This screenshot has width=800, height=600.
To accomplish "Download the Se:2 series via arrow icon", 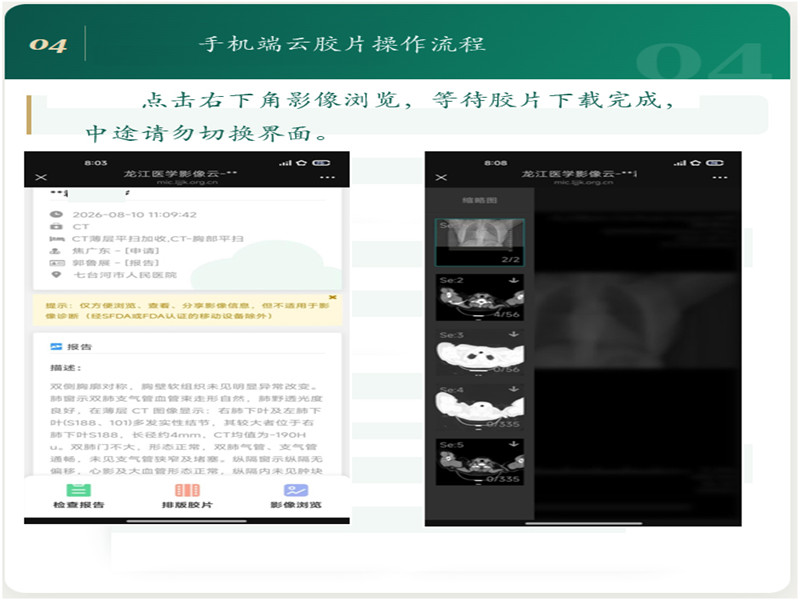I will coord(514,280).
